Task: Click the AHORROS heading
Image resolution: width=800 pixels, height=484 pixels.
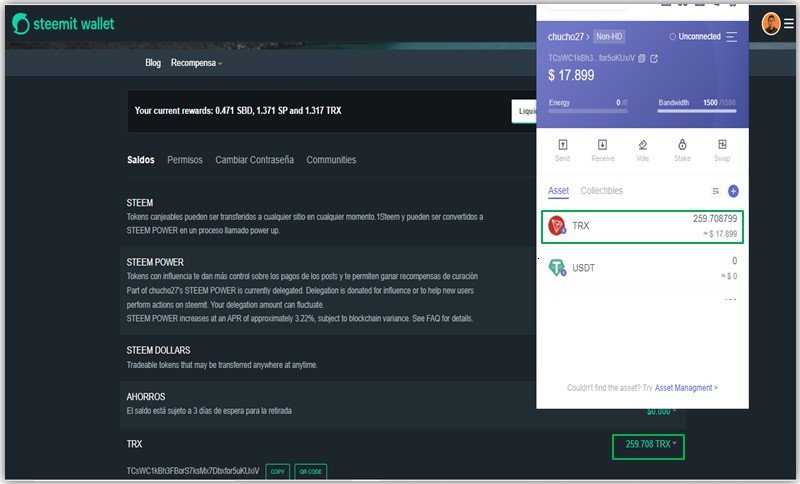Action: click(146, 397)
